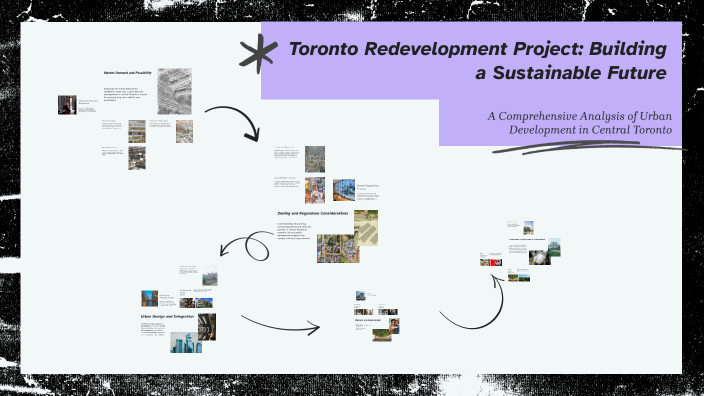Screen dimensions: 704x396
Task: Open the dark curved architecture photo beside Urban Design
Action: pos(207,327)
